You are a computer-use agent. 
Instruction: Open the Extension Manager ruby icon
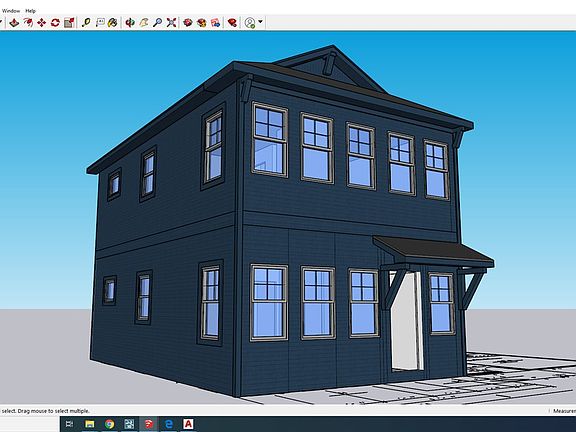pyautogui.click(x=232, y=23)
